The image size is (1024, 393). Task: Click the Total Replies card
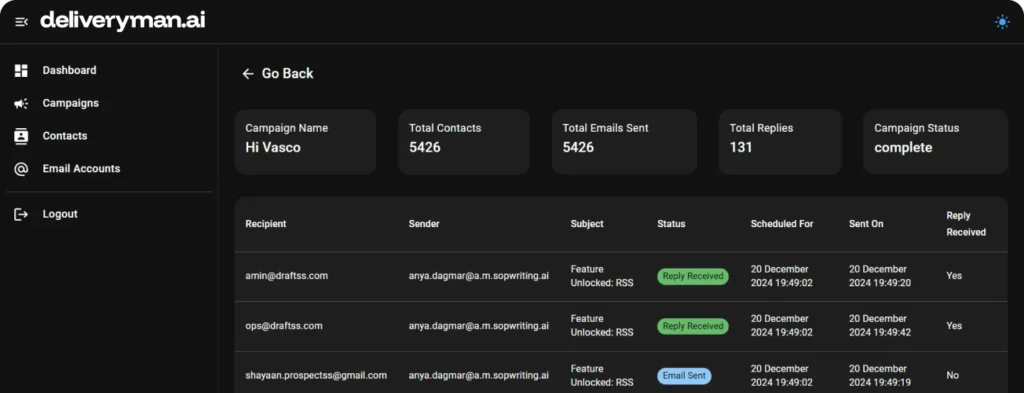pyautogui.click(x=780, y=142)
